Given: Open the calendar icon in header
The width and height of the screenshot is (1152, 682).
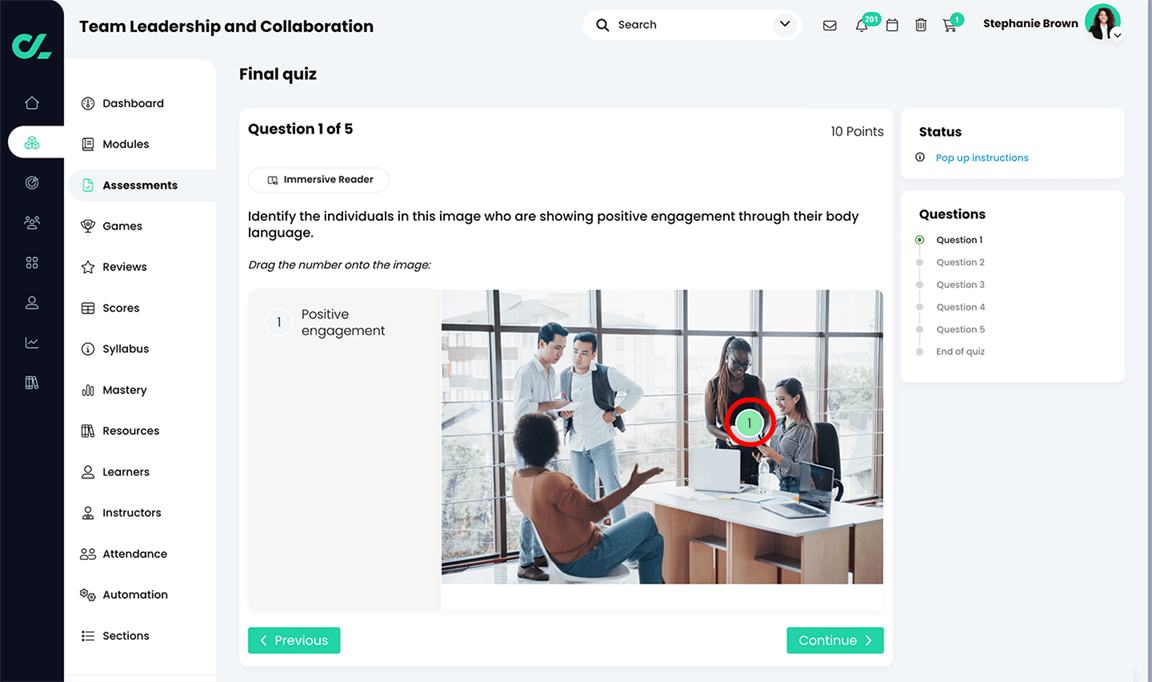Looking at the screenshot, I should click(x=892, y=26).
